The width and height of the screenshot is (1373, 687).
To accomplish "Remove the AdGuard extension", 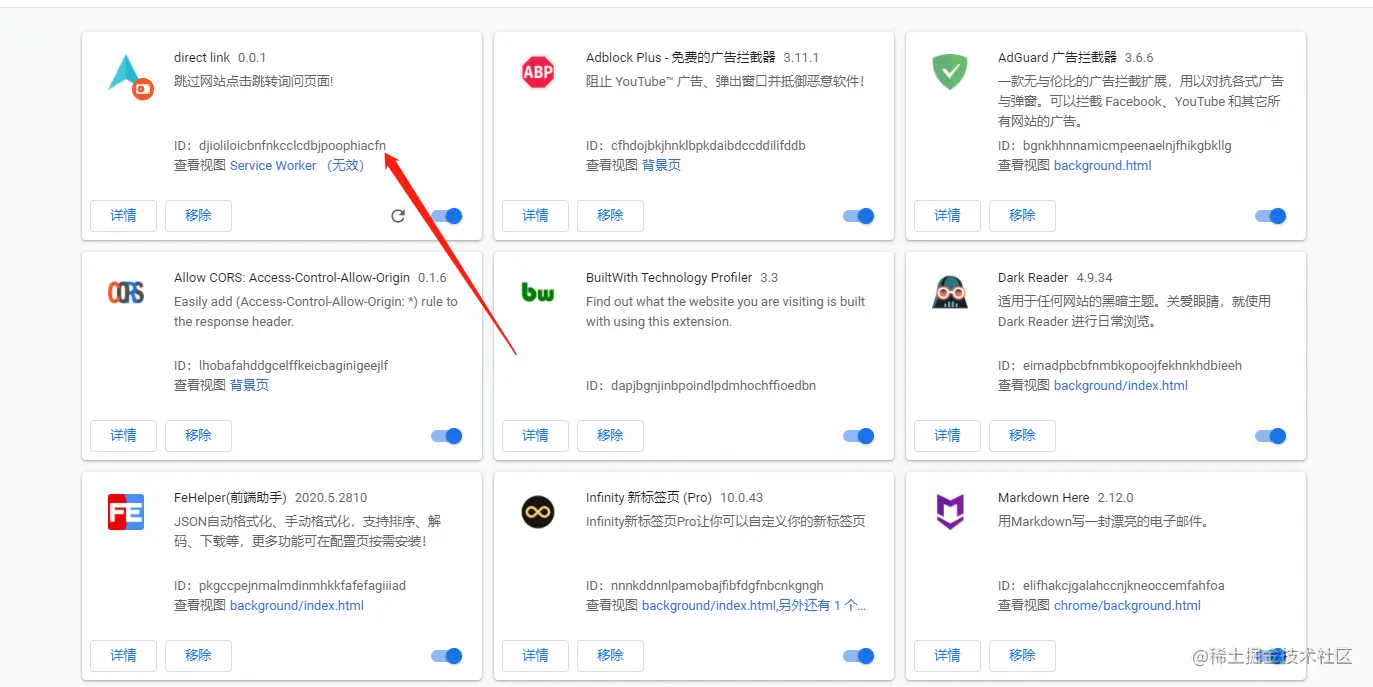I will point(1022,216).
